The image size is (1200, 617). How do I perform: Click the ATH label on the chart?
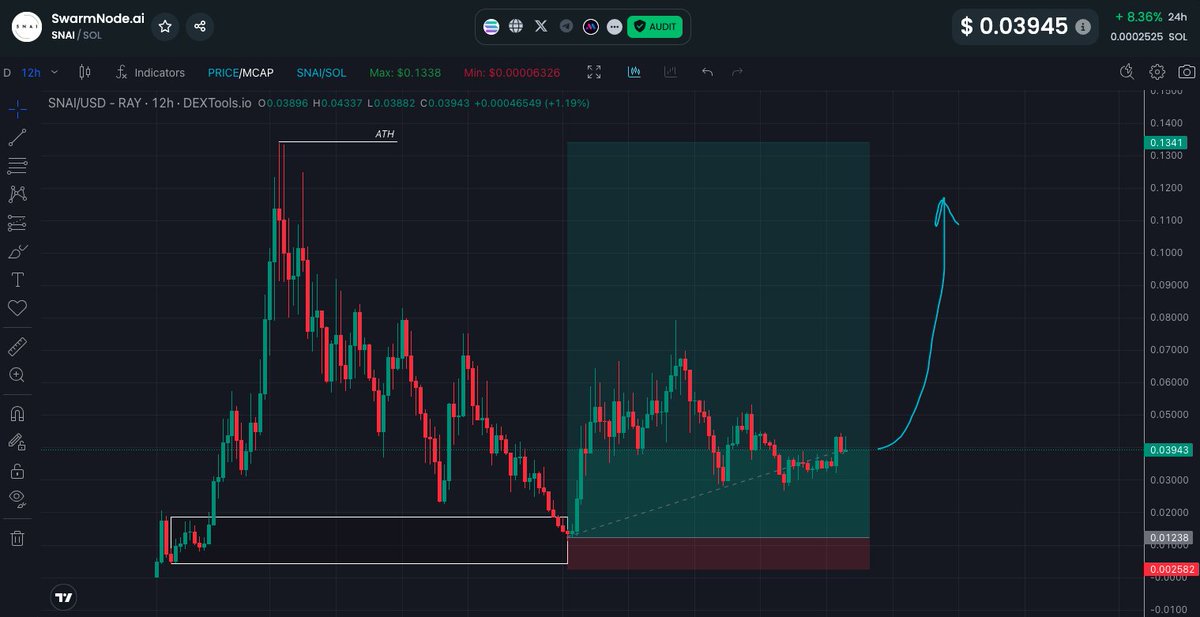384,134
